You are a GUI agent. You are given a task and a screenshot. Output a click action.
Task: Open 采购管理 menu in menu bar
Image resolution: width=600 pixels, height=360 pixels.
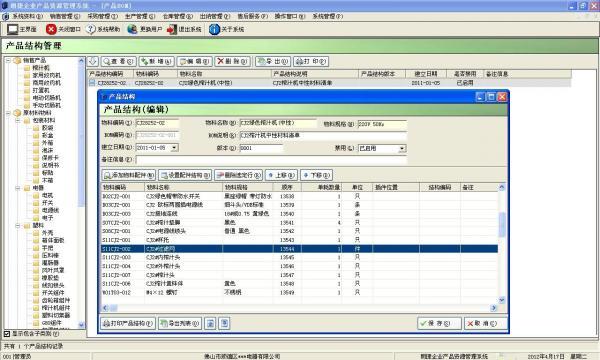[x=102, y=16]
